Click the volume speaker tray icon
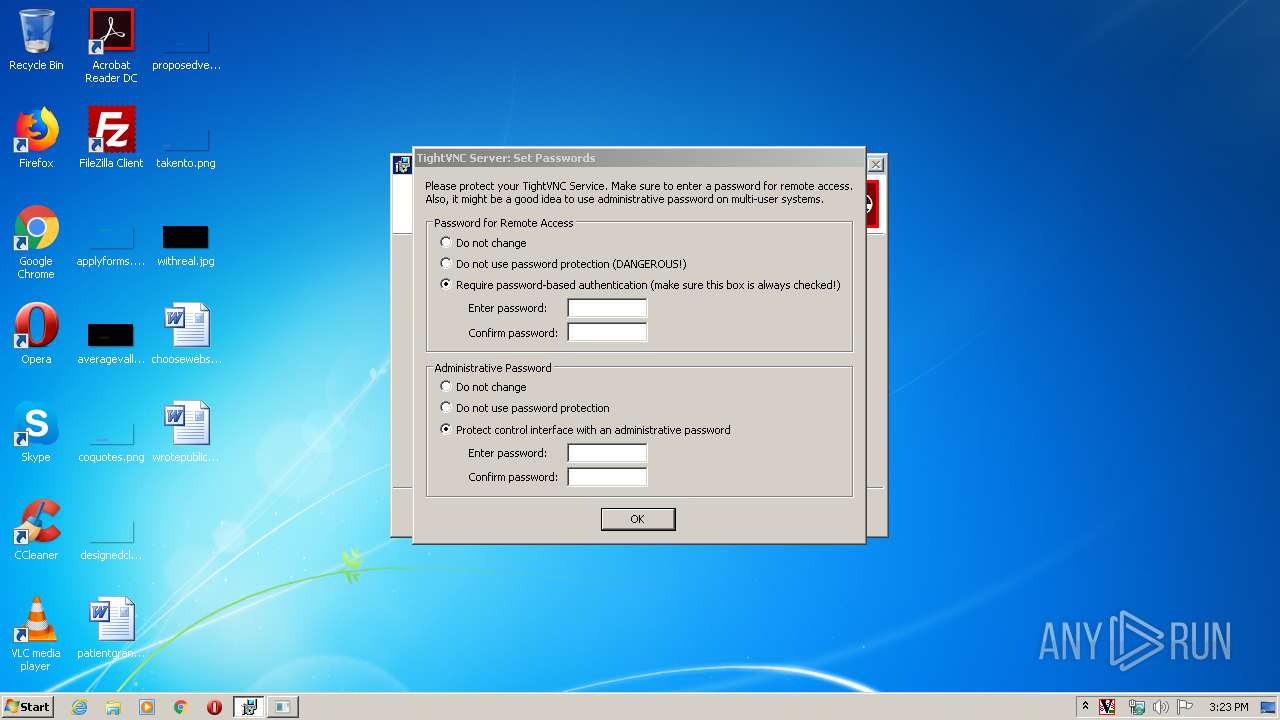1280x720 pixels. point(1160,707)
